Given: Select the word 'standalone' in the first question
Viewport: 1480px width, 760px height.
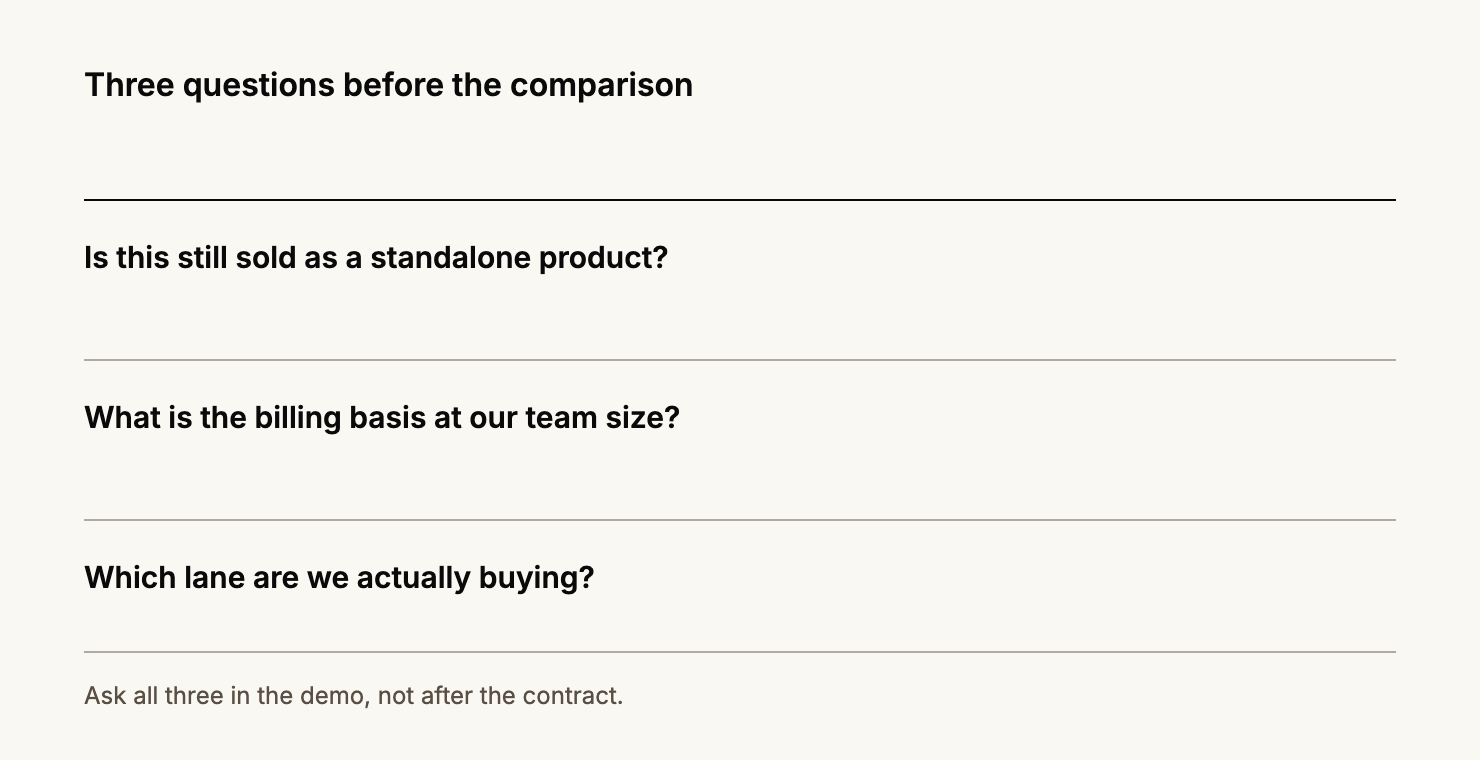Looking at the screenshot, I should [451, 258].
